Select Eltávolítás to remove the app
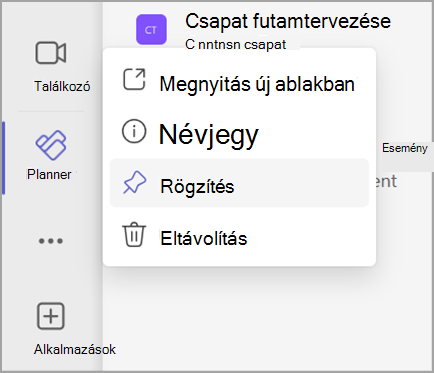This screenshot has height=373, width=434. pos(239,236)
